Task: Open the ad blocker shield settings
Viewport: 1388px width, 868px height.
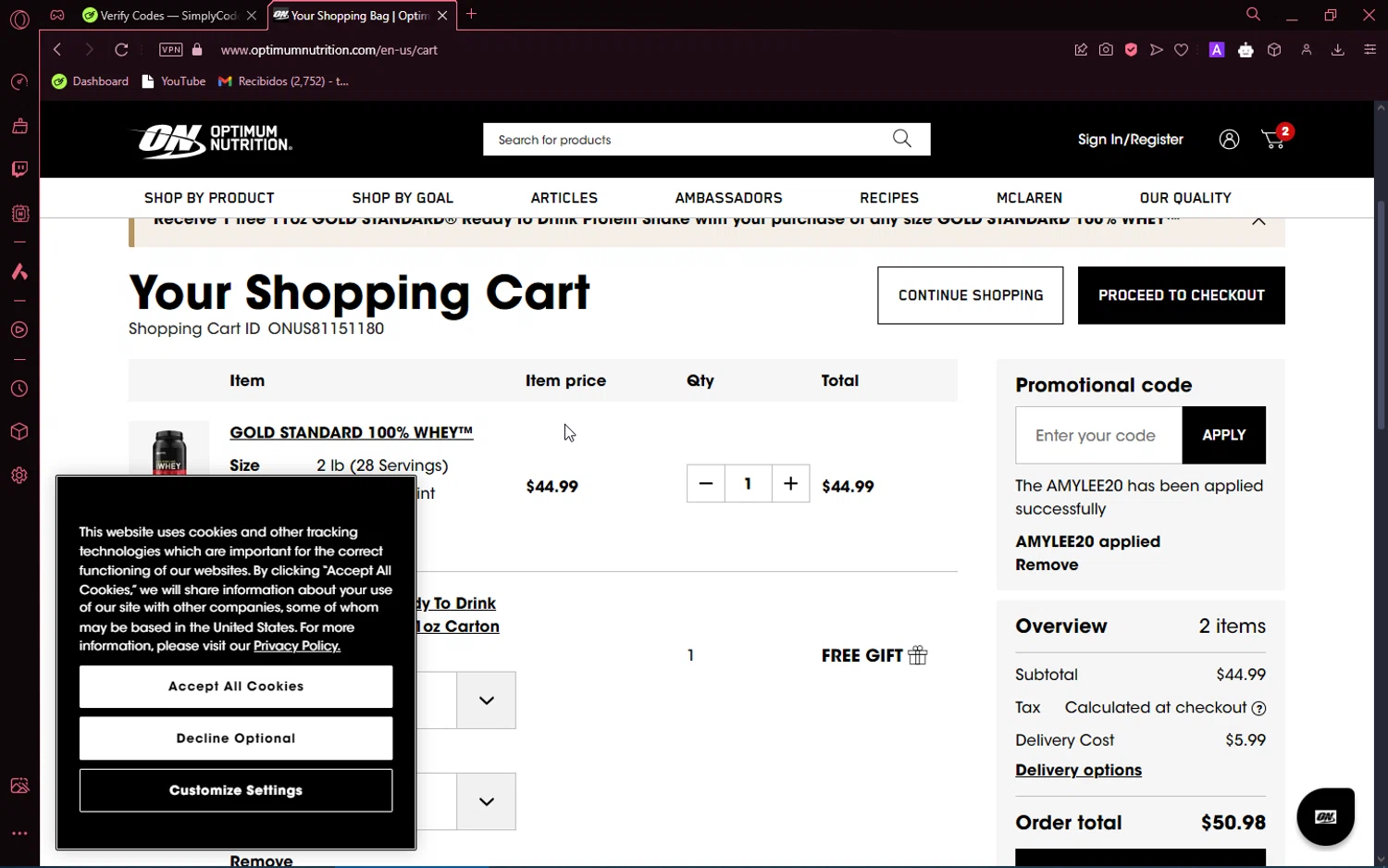Action: [1131, 50]
